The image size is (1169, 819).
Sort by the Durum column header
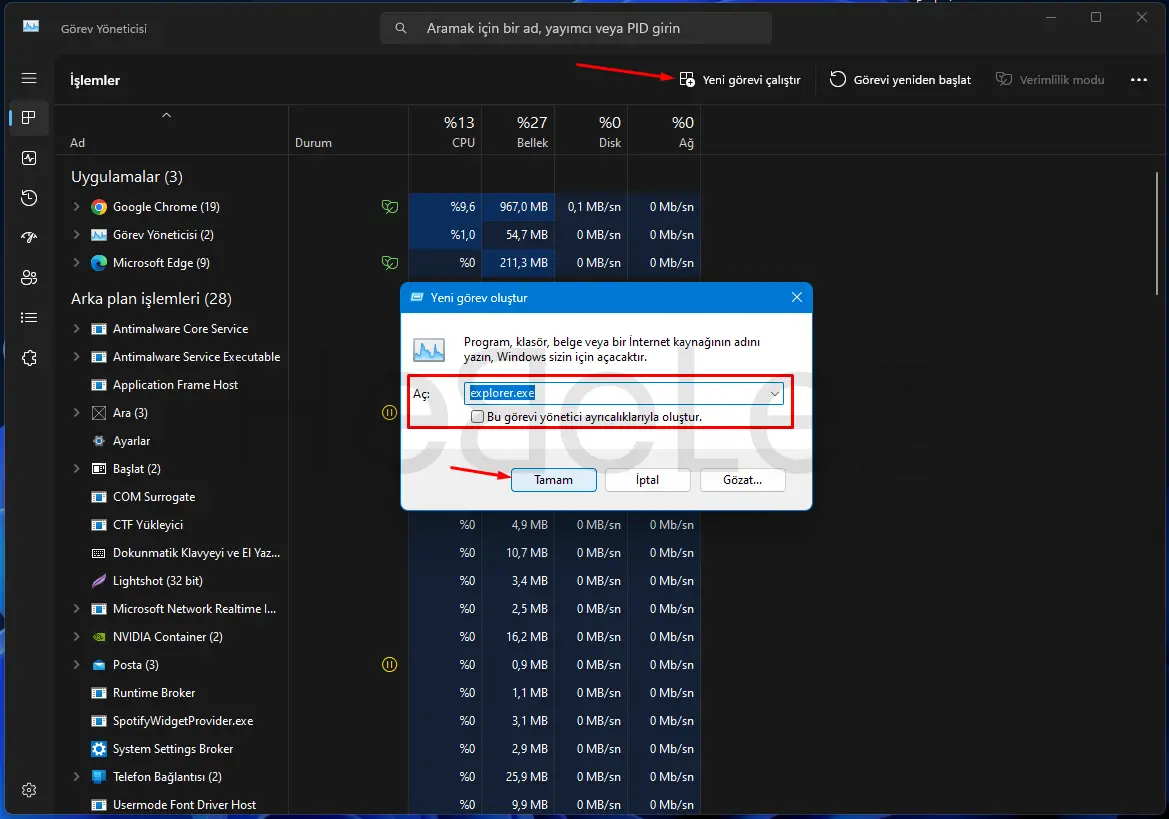[349, 131]
